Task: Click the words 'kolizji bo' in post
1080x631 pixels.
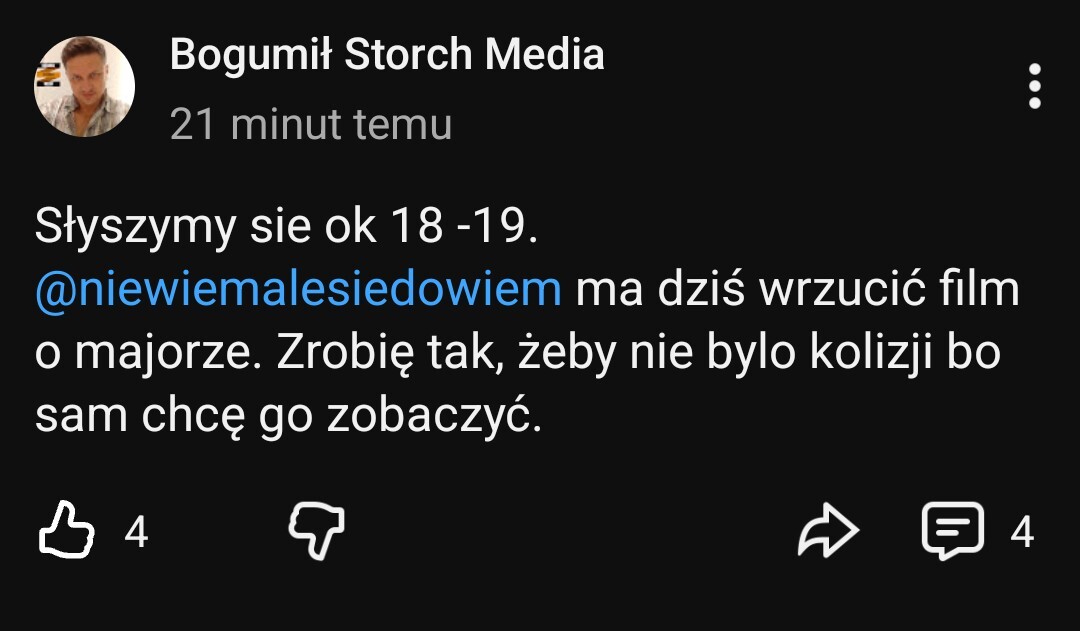Action: 905,353
